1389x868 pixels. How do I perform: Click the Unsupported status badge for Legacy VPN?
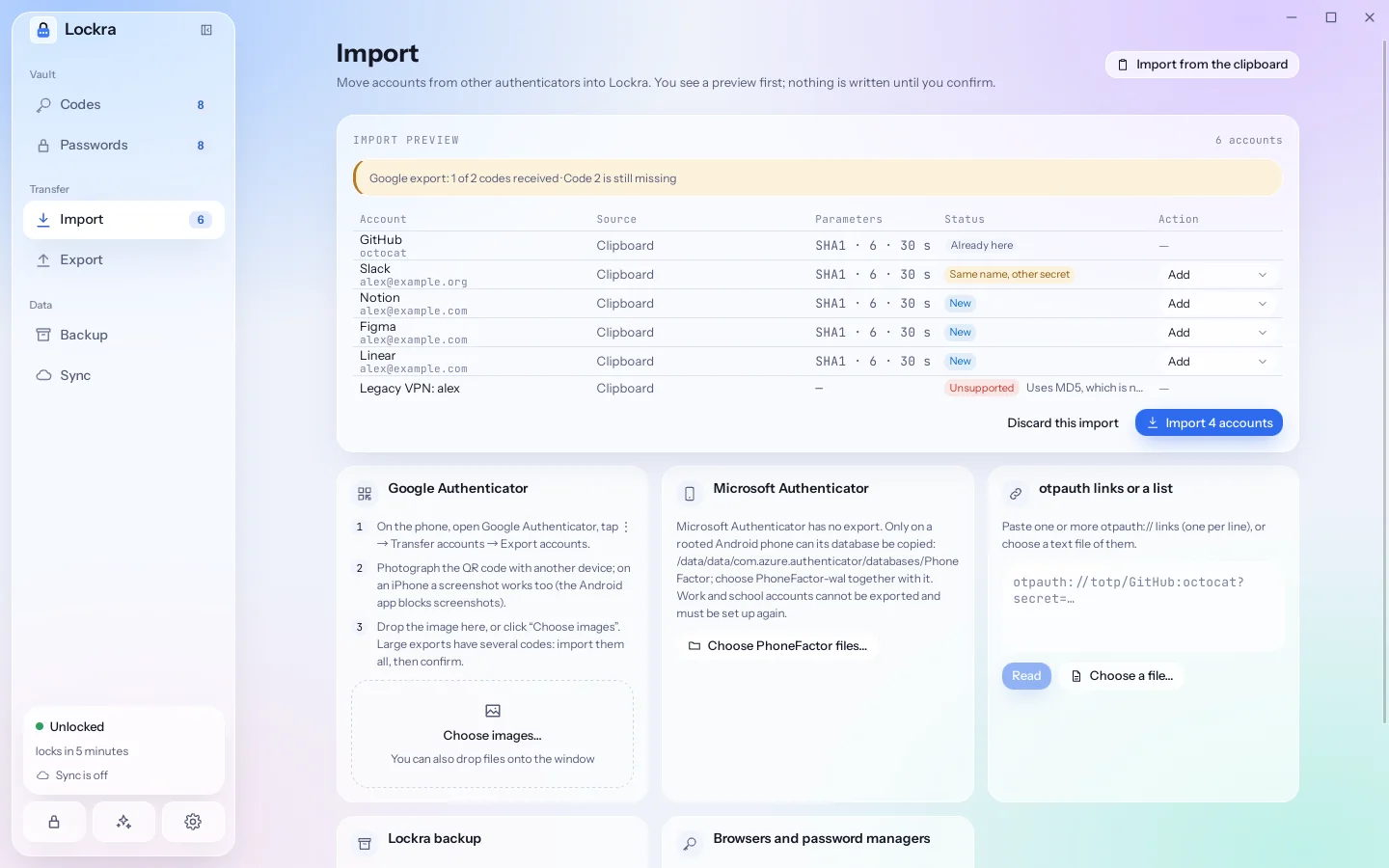981,389
